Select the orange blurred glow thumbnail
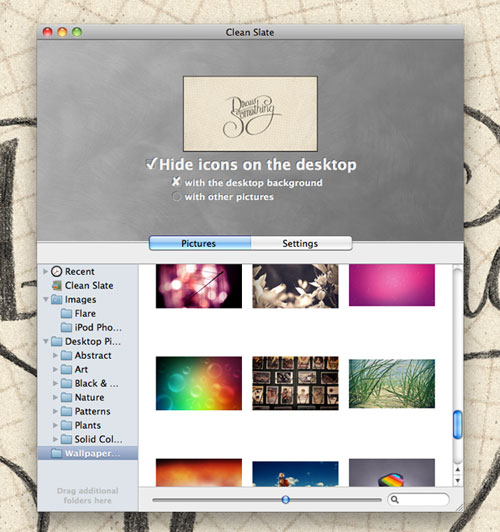The image size is (500, 532). tap(199, 473)
